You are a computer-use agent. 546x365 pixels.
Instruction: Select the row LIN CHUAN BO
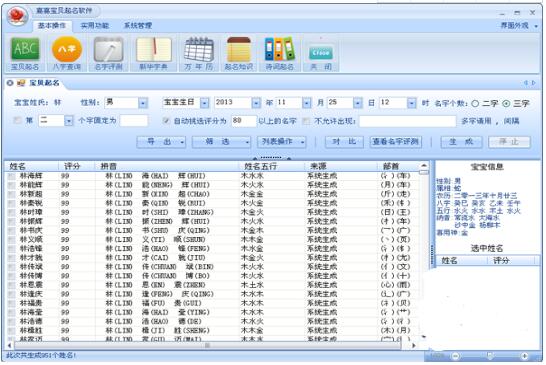(x=212, y=276)
